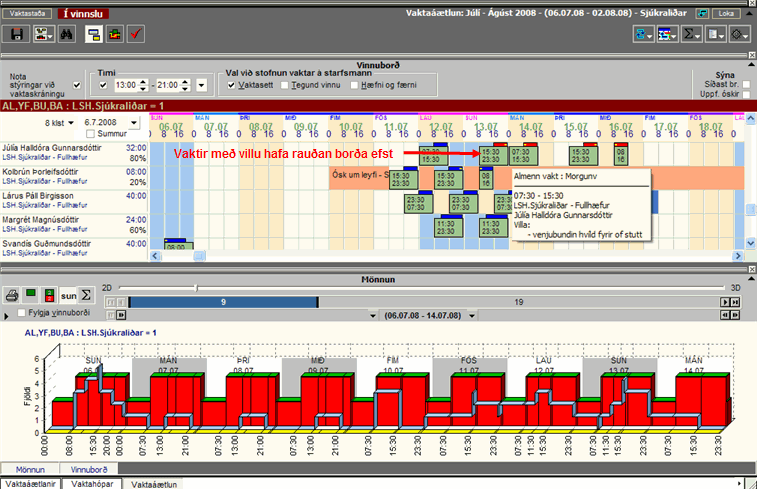Click the Loka button
This screenshot has width=757, height=489.
click(726, 14)
